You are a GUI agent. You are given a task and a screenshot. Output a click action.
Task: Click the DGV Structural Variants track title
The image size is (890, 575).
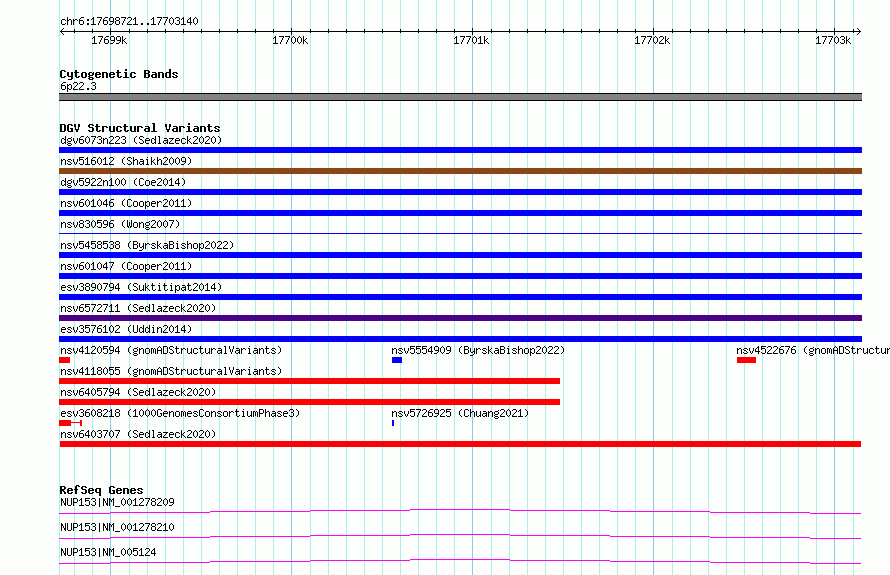click(140, 128)
